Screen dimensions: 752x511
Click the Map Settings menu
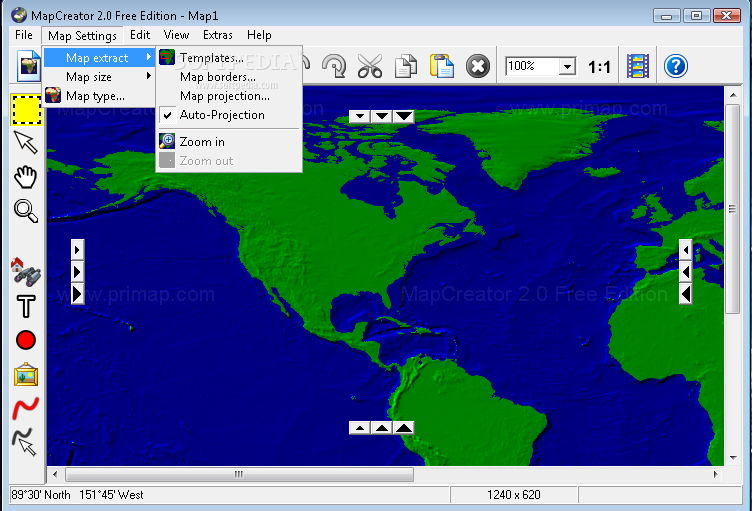click(82, 36)
